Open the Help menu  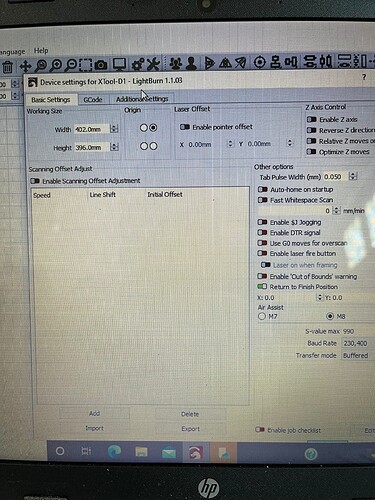pos(41,51)
